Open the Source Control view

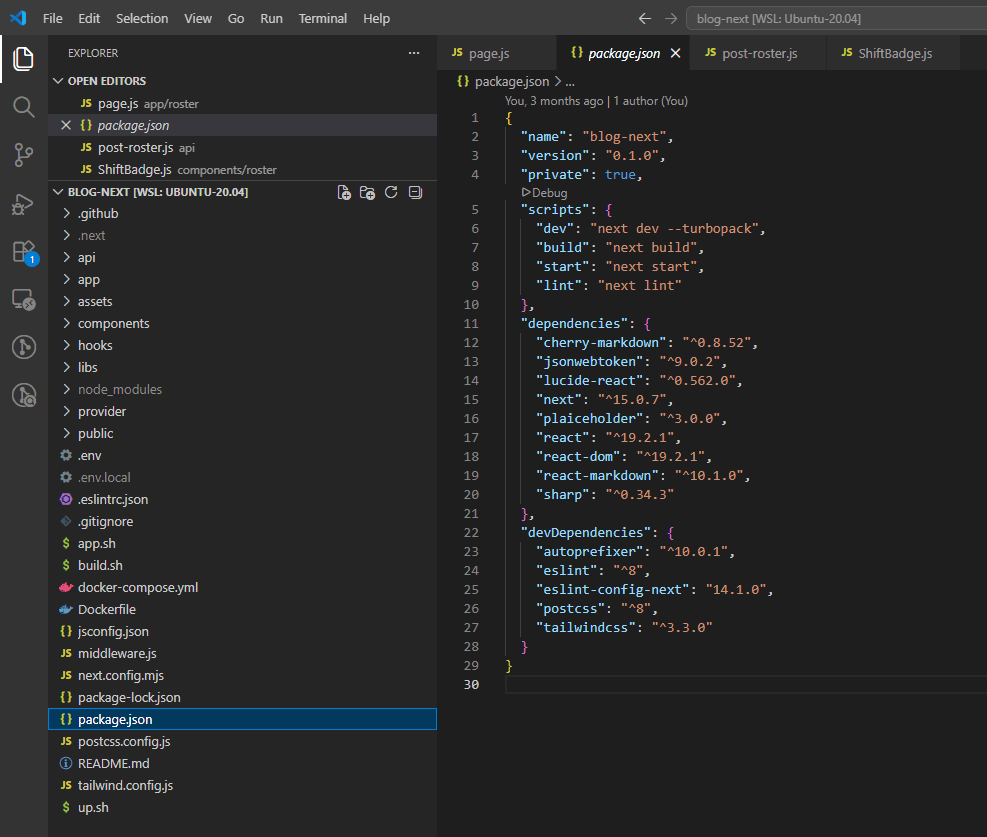[x=23, y=155]
